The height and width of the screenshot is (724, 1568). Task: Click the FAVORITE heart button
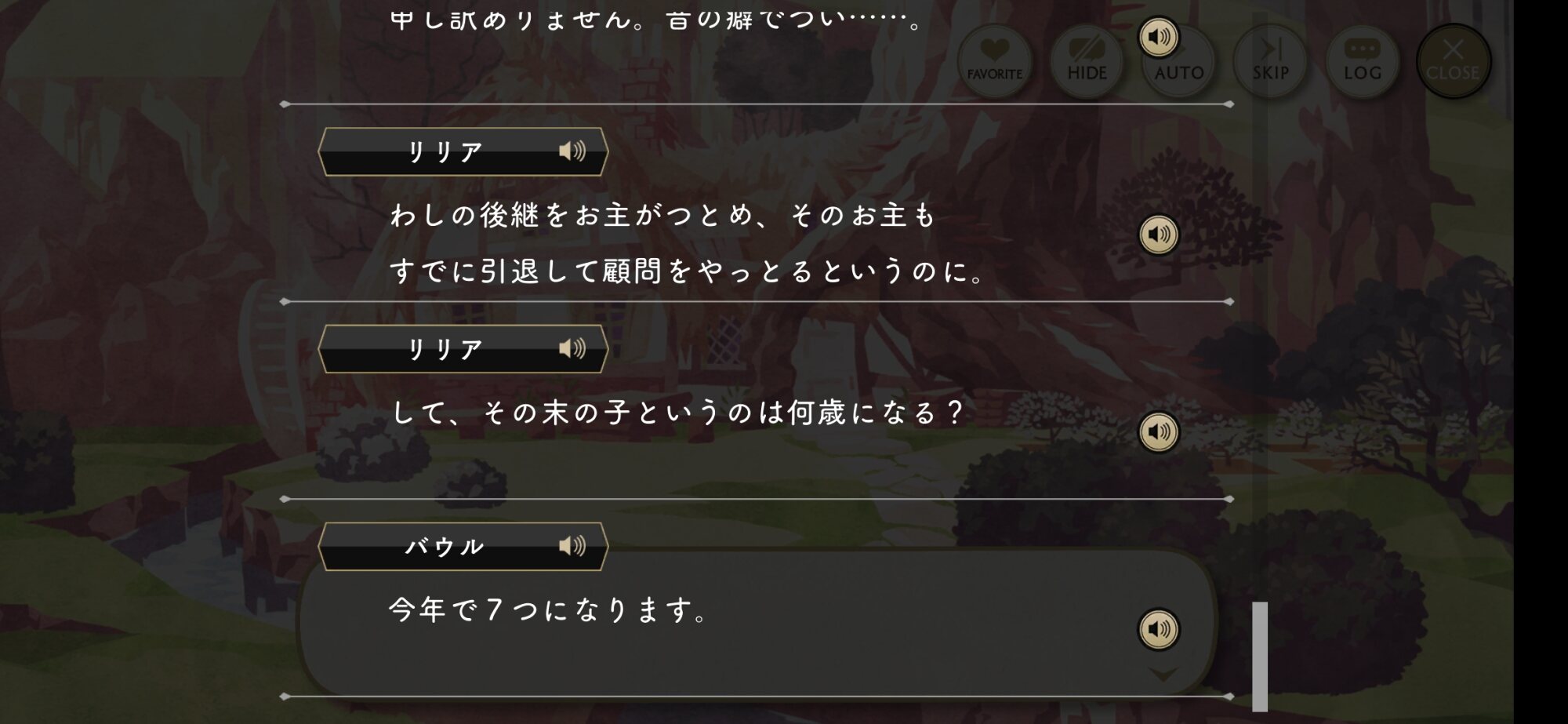coord(994,61)
